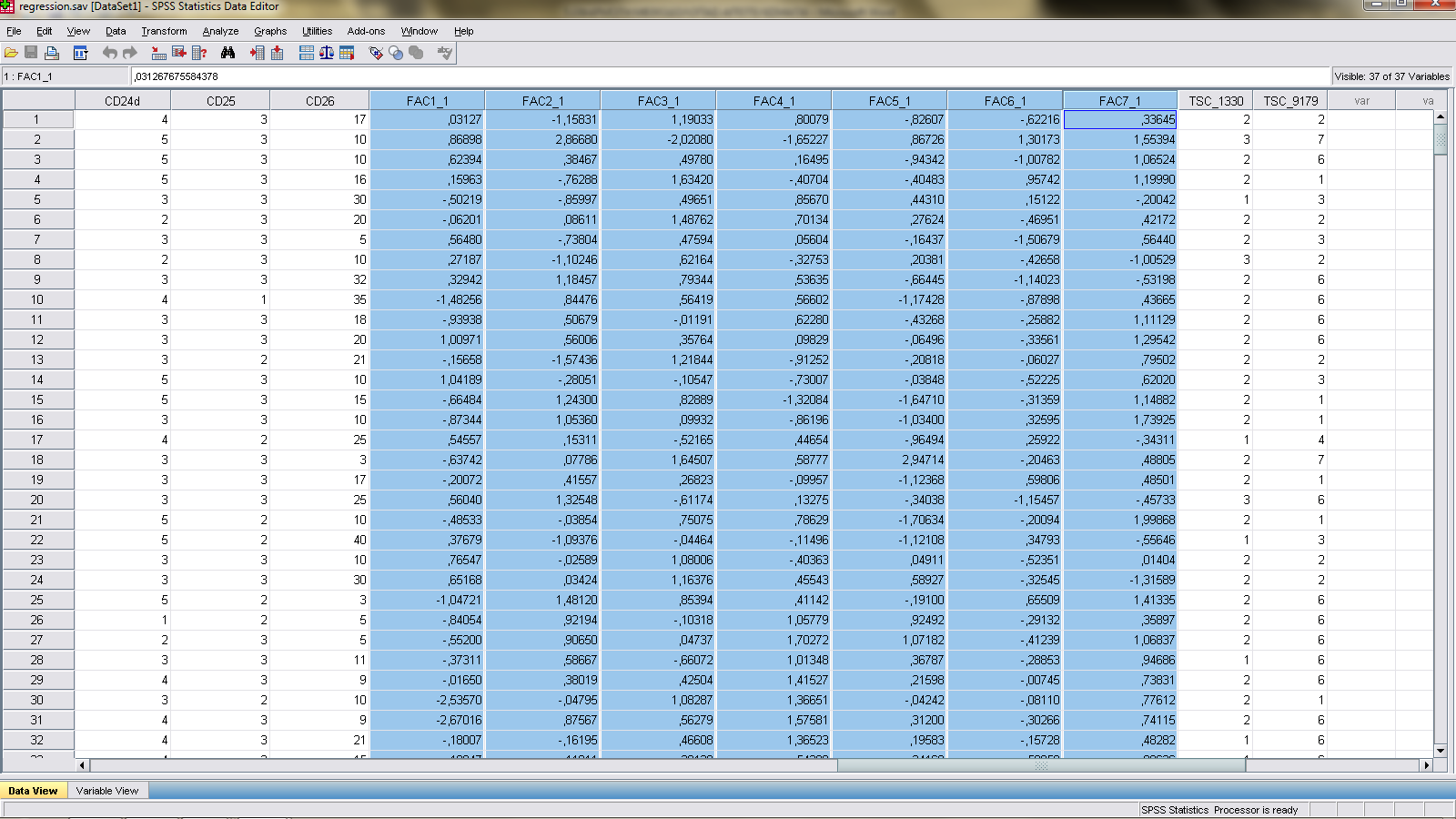This screenshot has width=1456, height=819.
Task: Click the FAC5_1 cell showing 2,94714
Action: 889,460
